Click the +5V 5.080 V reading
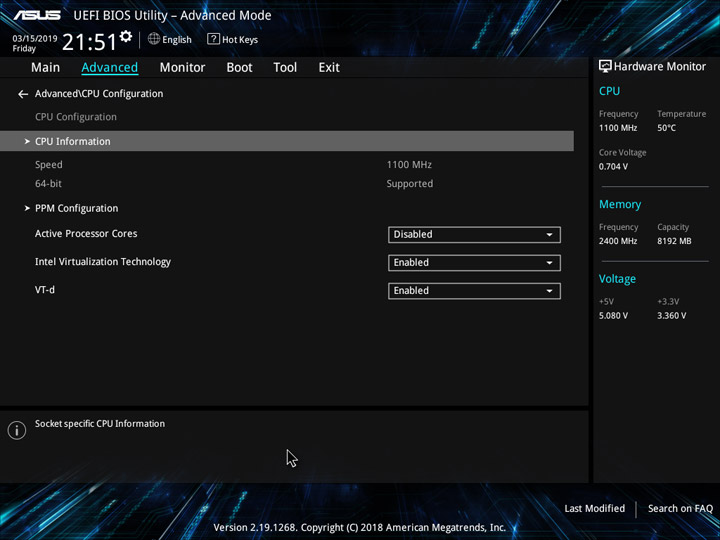 point(613,315)
